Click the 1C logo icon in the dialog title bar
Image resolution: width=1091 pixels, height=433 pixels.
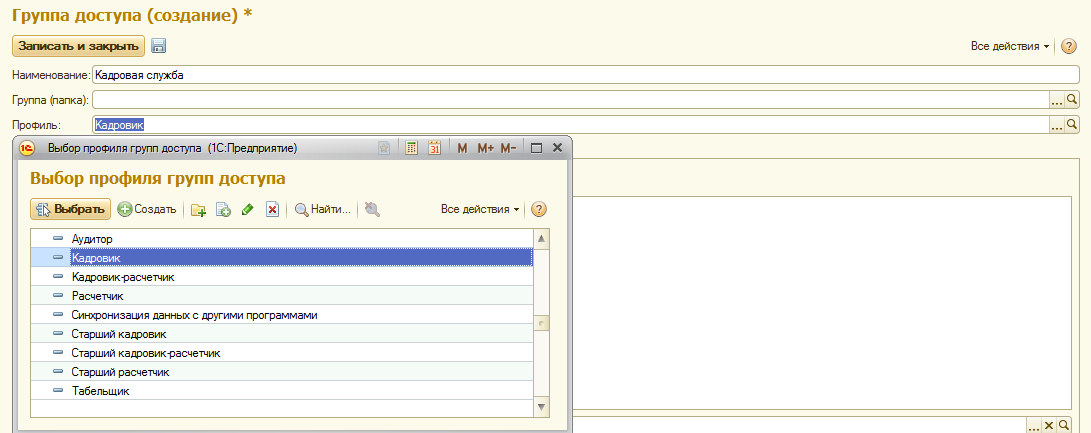click(x=28, y=148)
